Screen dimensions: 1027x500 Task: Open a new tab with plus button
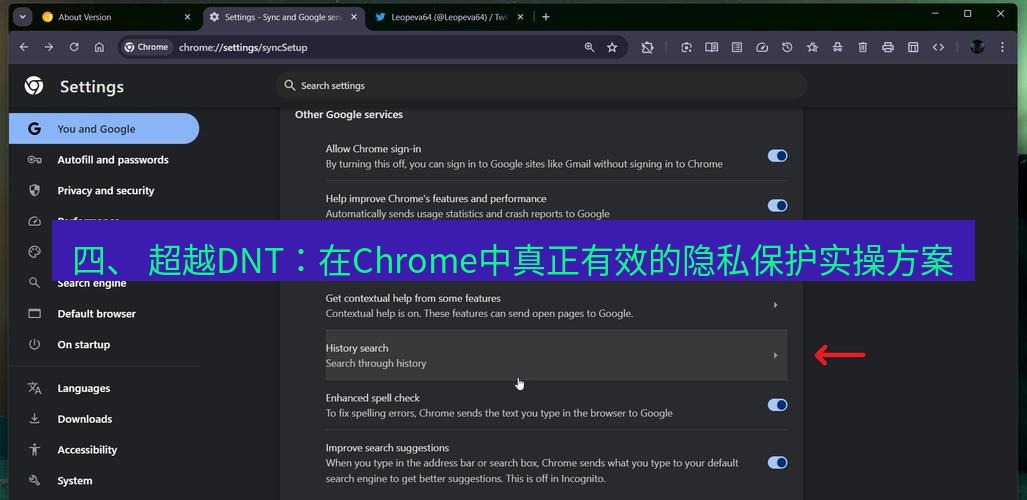pyautogui.click(x=546, y=17)
